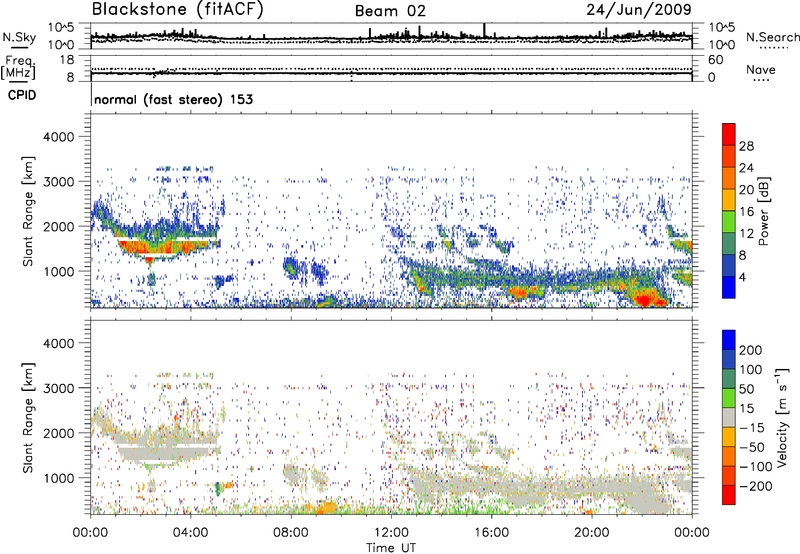Click the red echo patch near 22:00 in the power panel
800x554 pixels.
[646, 300]
